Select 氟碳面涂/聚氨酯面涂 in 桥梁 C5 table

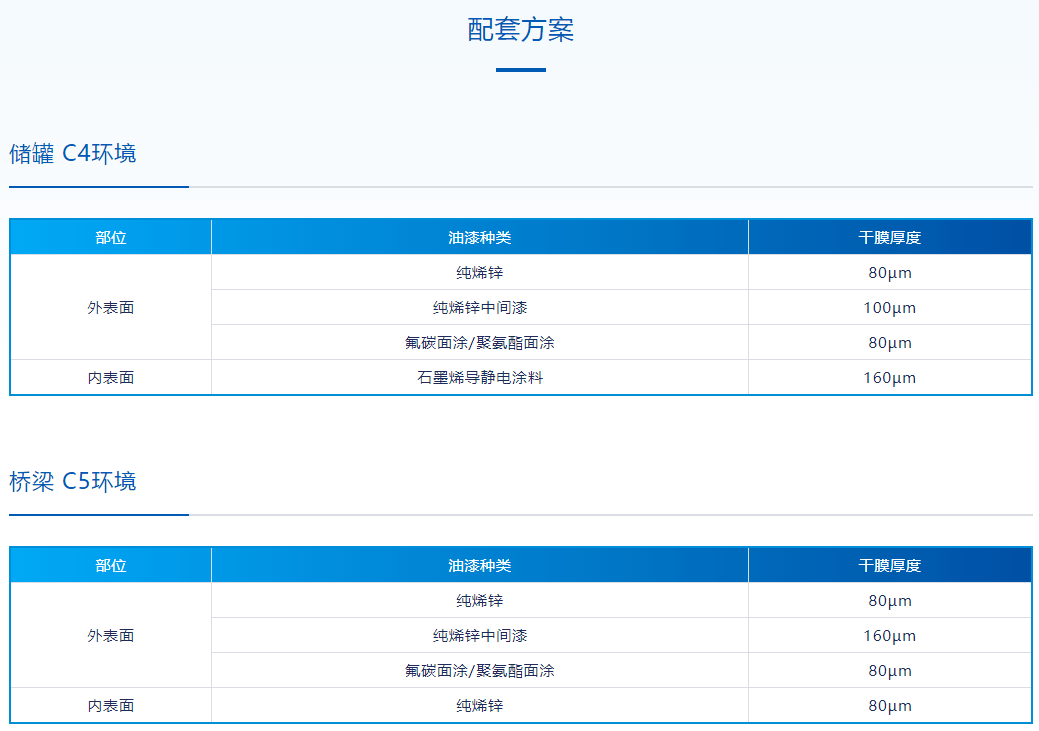(480, 671)
